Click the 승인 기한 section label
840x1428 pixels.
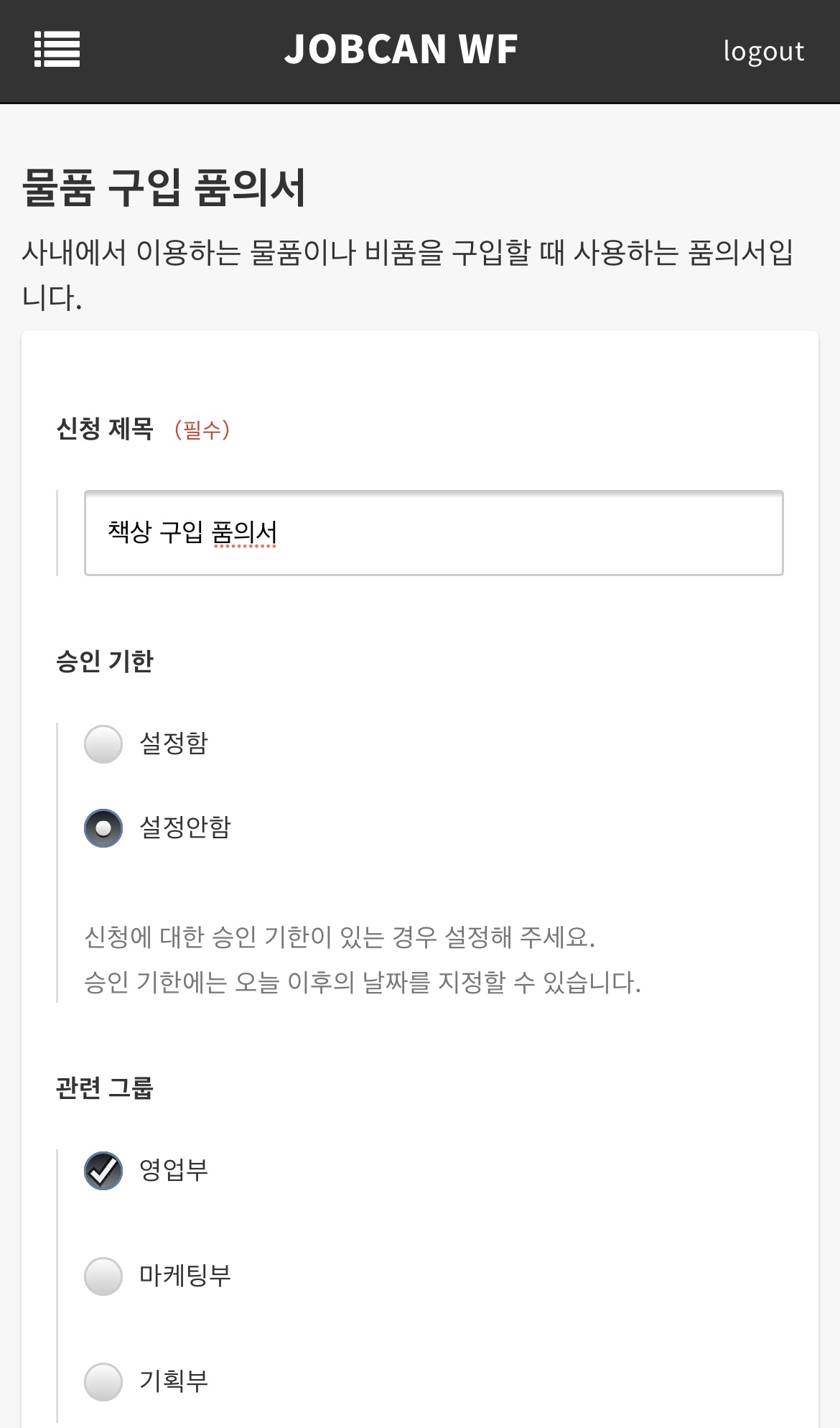[x=105, y=662]
